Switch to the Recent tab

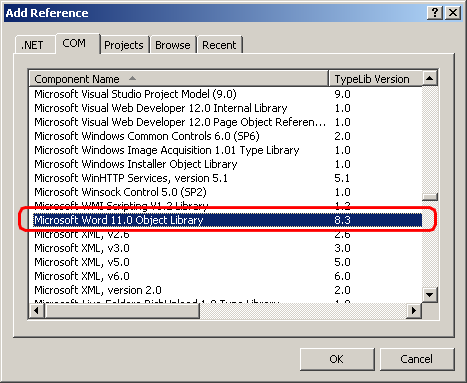click(219, 45)
